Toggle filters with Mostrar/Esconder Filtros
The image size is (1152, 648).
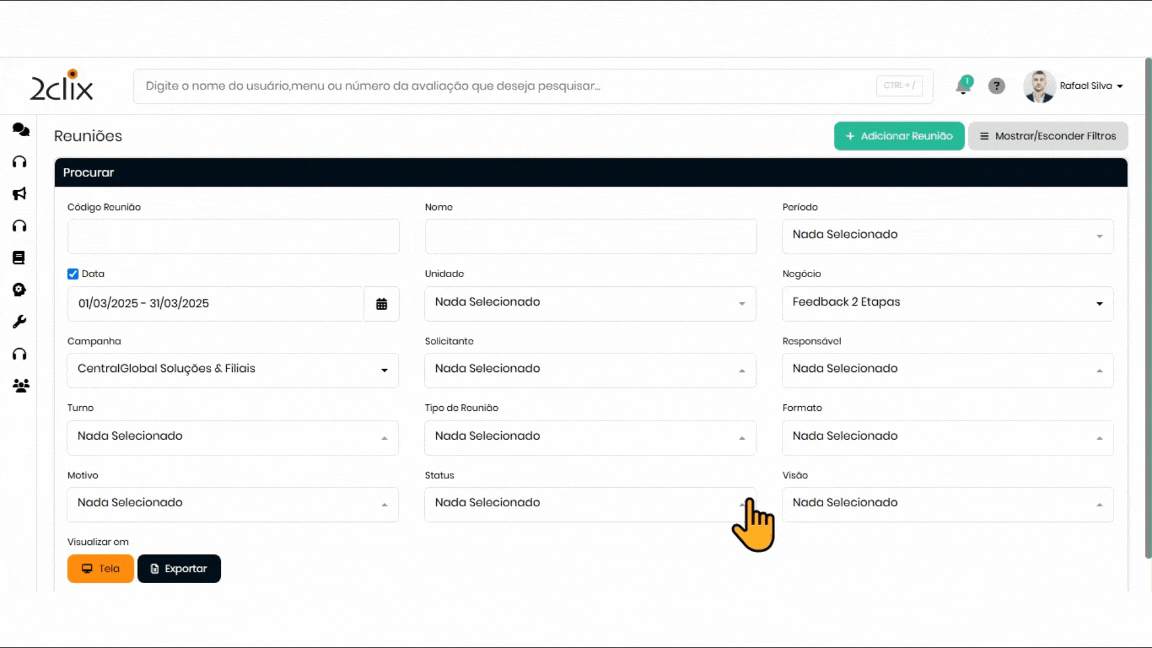point(1048,136)
